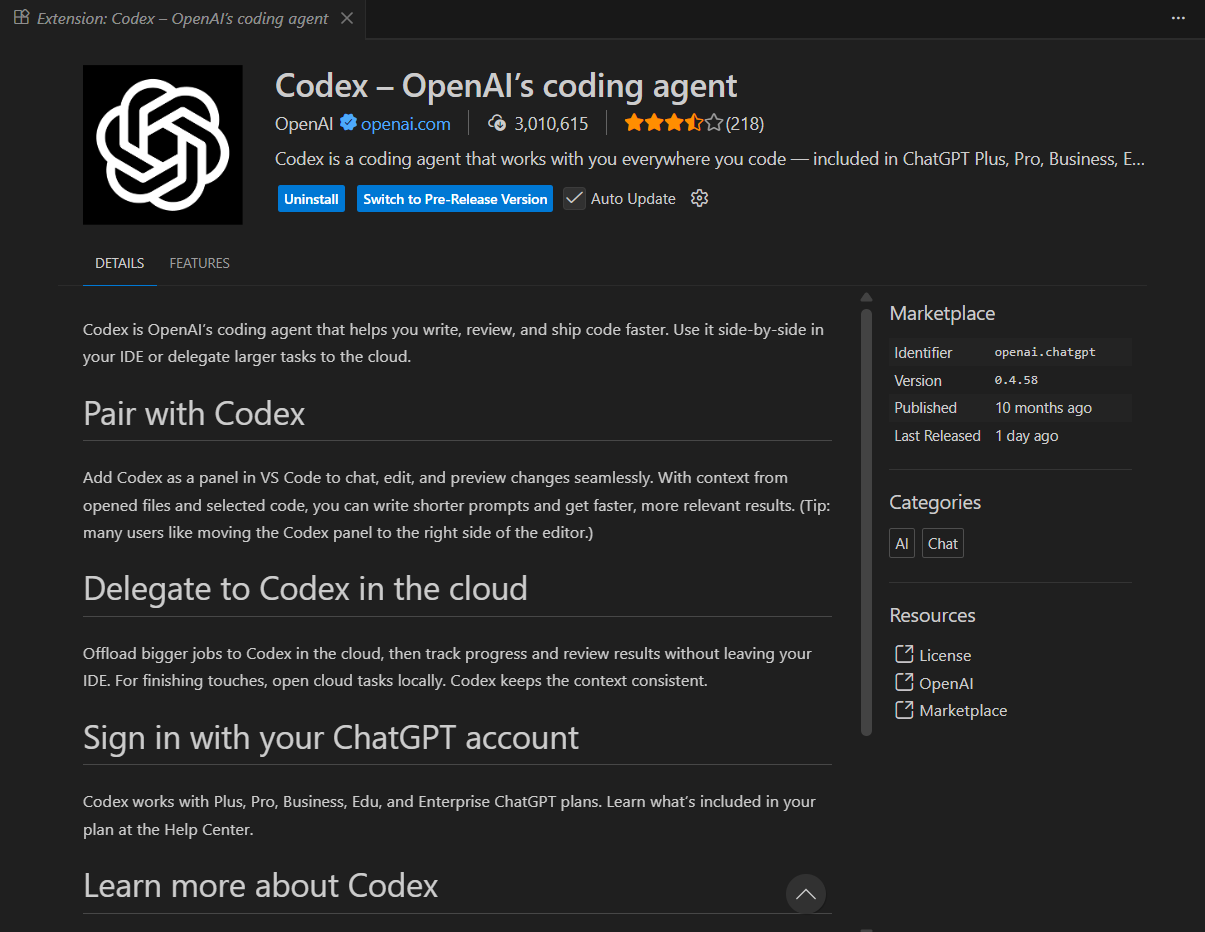The height and width of the screenshot is (932, 1205).
Task: Click the extension tab icon
Action: pyautogui.click(x=21, y=17)
